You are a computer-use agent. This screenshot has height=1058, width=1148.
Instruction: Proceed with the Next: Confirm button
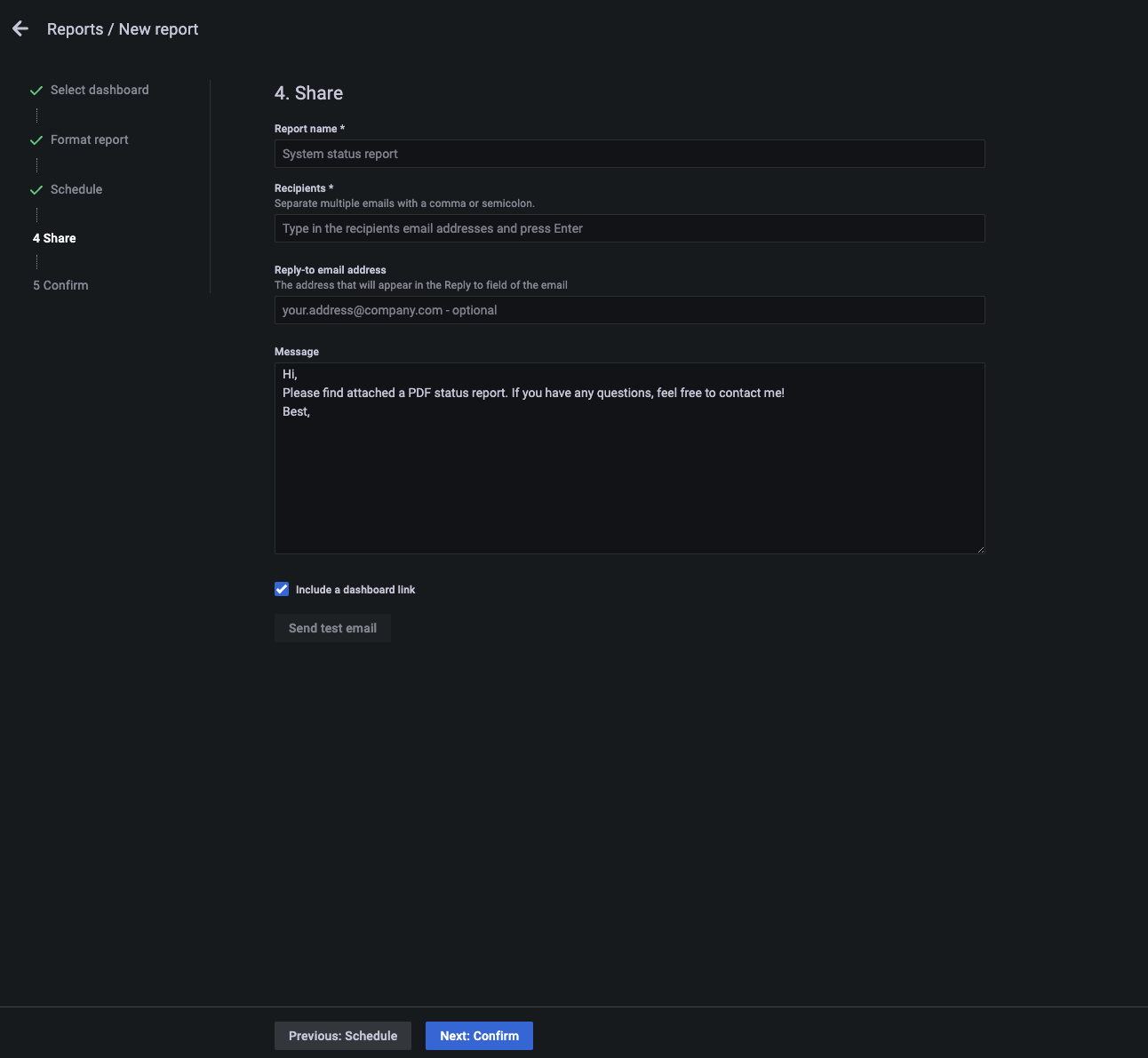[479, 1037]
